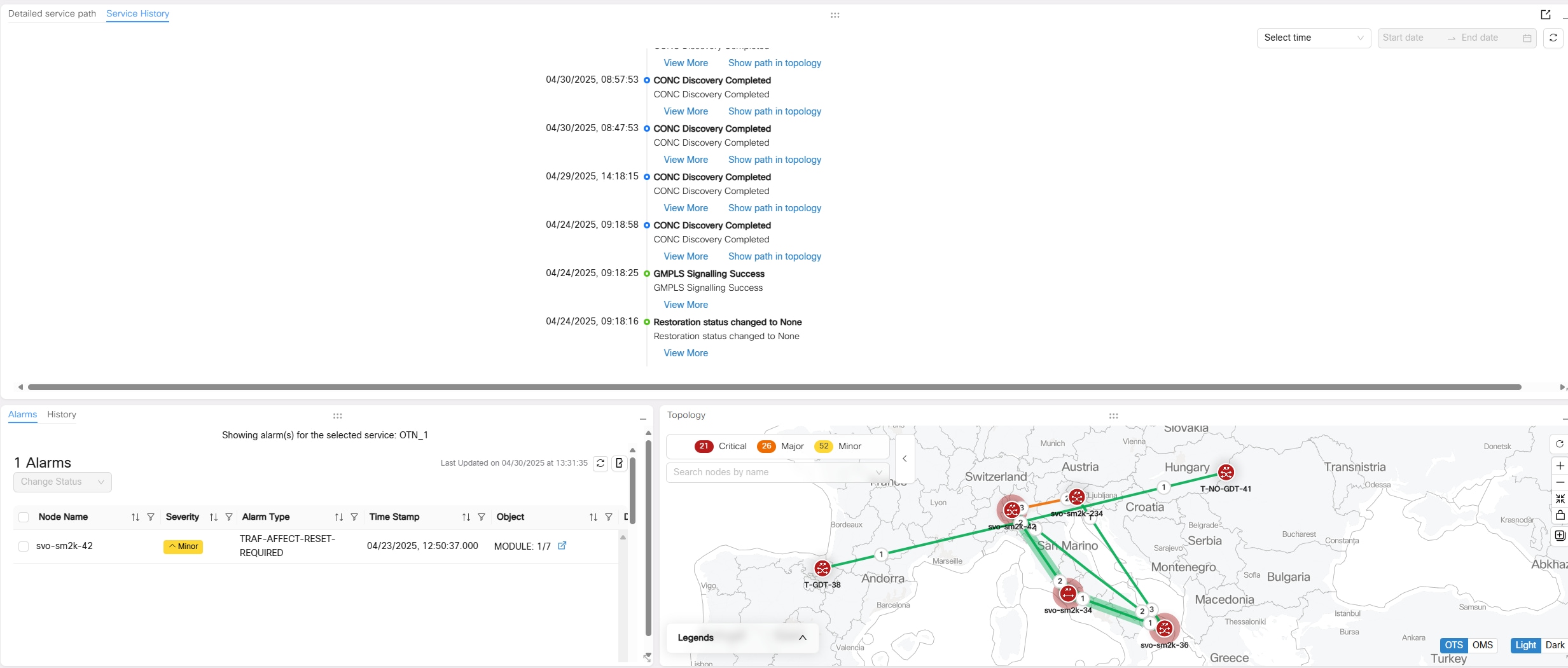
Task: Filter alarms by Node Name
Action: [151, 517]
